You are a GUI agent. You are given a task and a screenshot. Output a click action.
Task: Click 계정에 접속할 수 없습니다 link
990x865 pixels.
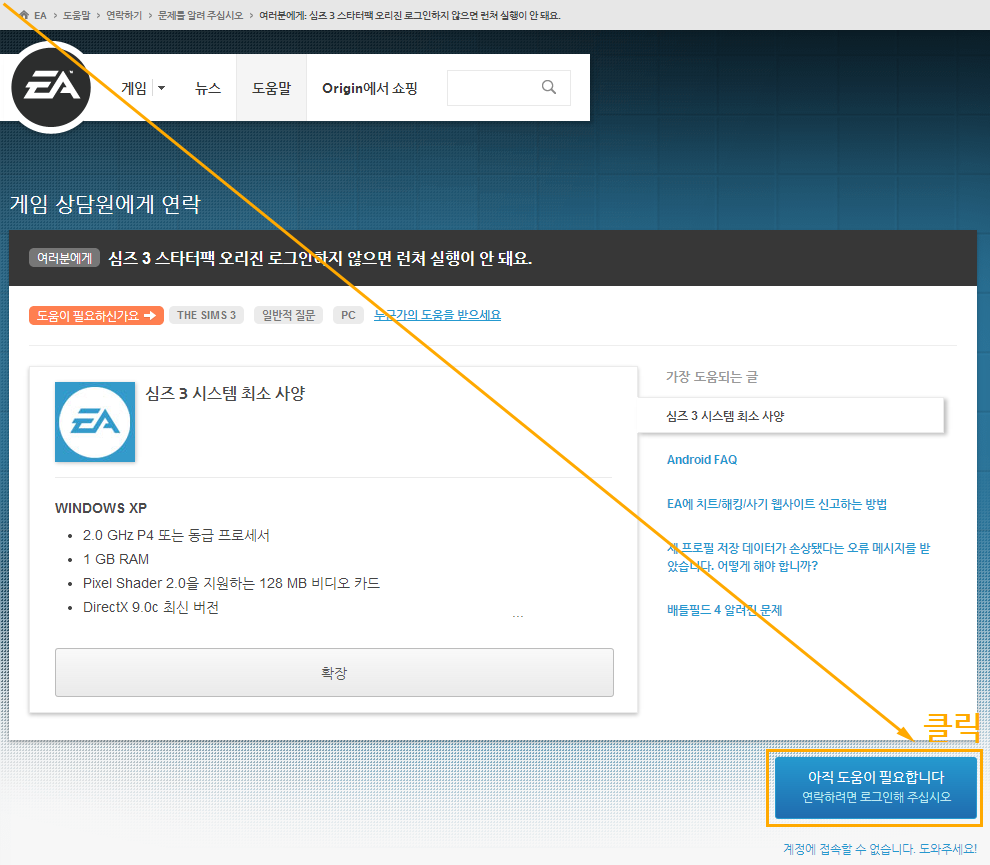pos(880,849)
